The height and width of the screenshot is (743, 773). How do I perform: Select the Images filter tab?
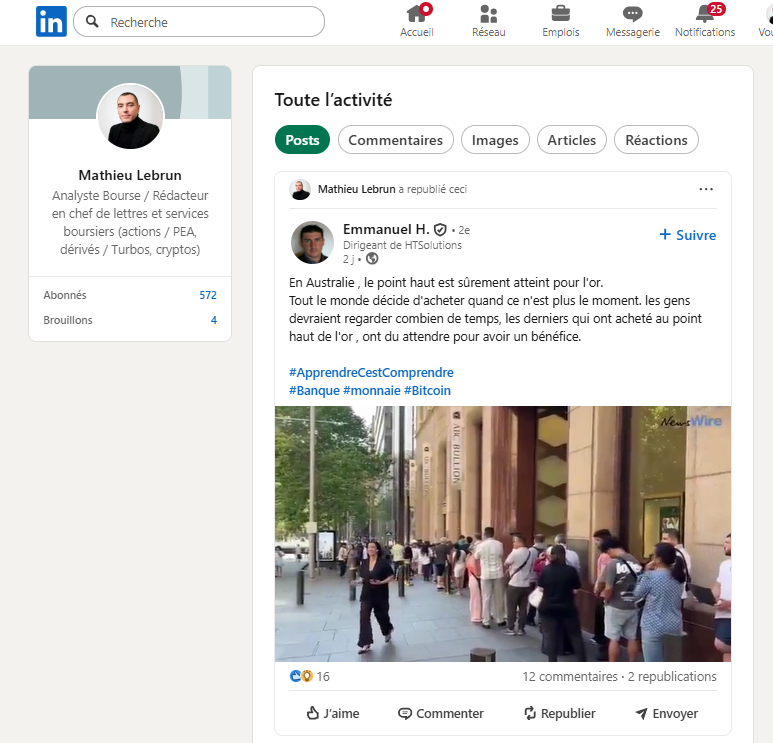[x=495, y=140]
